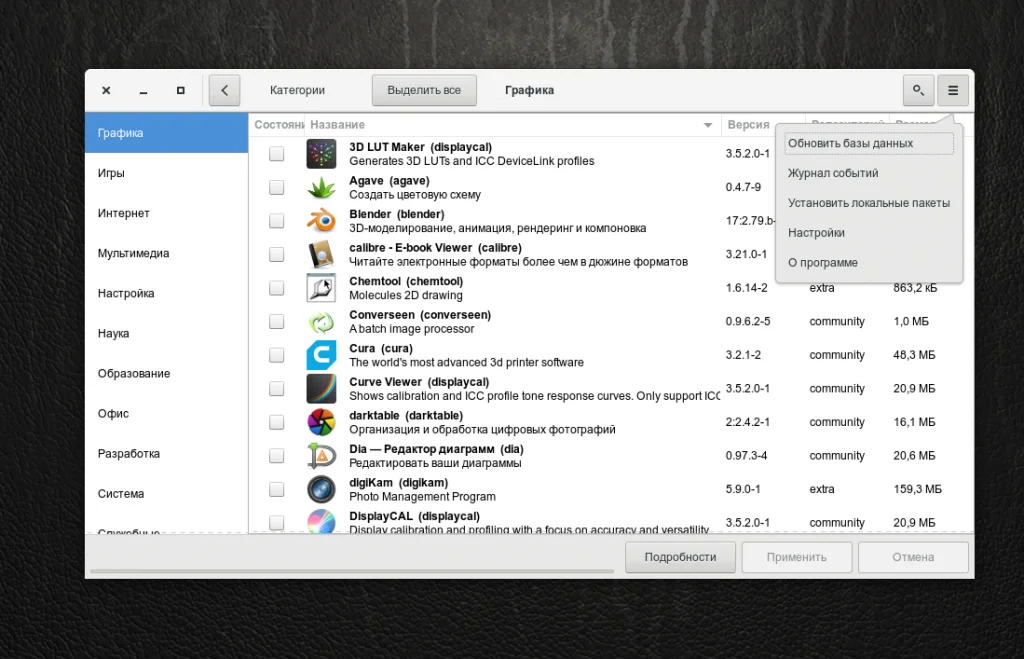Choose Обновить базы данных from menu

(x=869, y=143)
